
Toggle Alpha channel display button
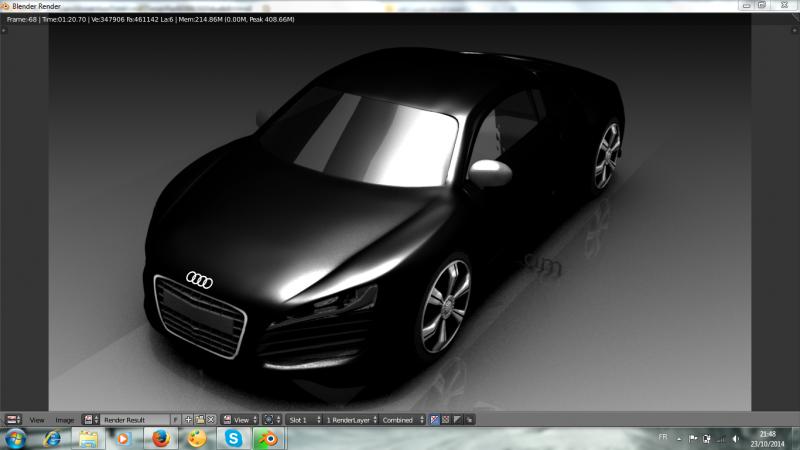coord(458,420)
